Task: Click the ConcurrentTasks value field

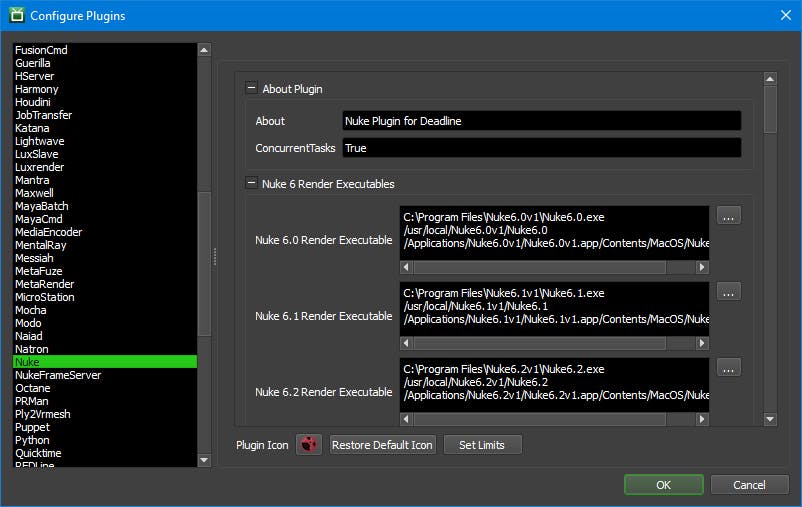Action: (x=542, y=148)
